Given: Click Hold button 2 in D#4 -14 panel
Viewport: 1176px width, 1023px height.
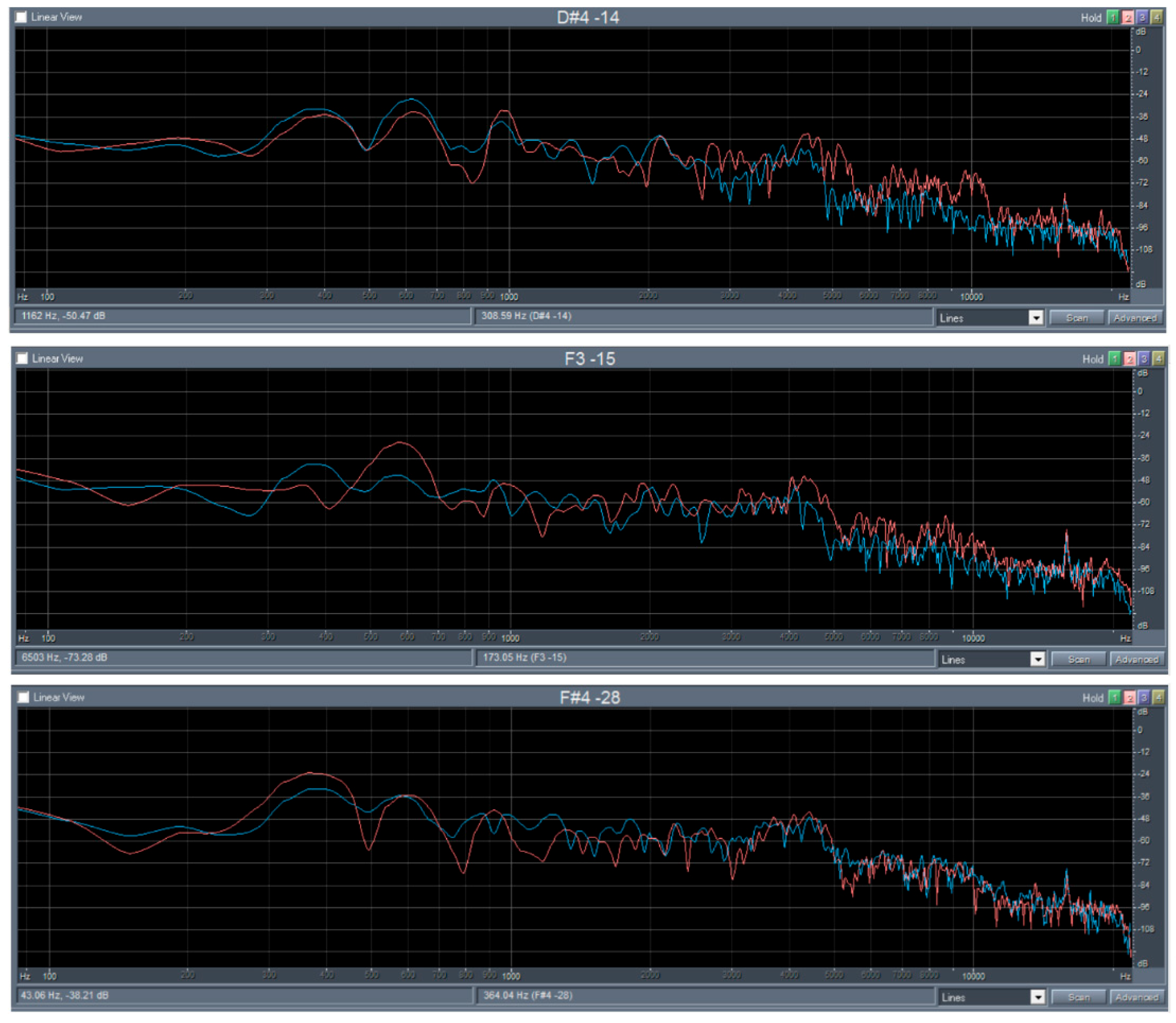Looking at the screenshot, I should point(1127,17).
